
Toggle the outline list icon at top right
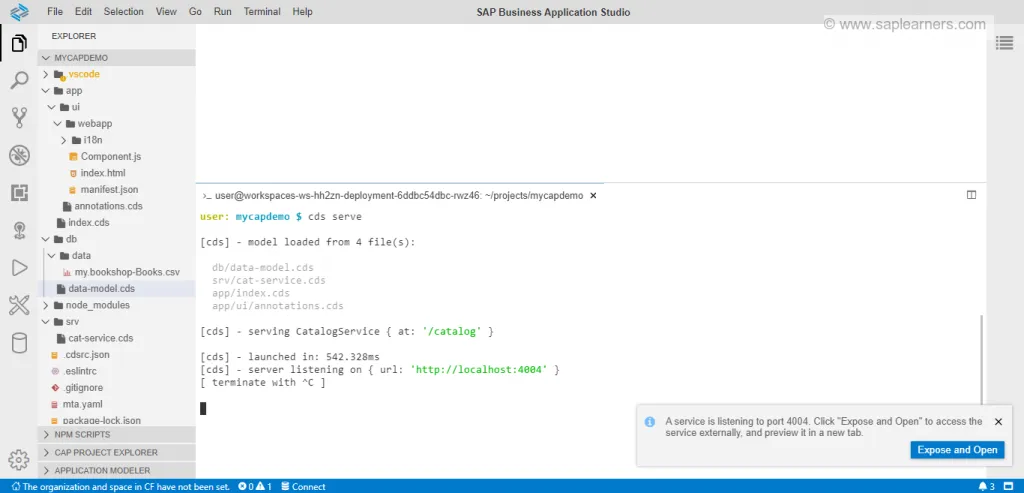(1004, 43)
